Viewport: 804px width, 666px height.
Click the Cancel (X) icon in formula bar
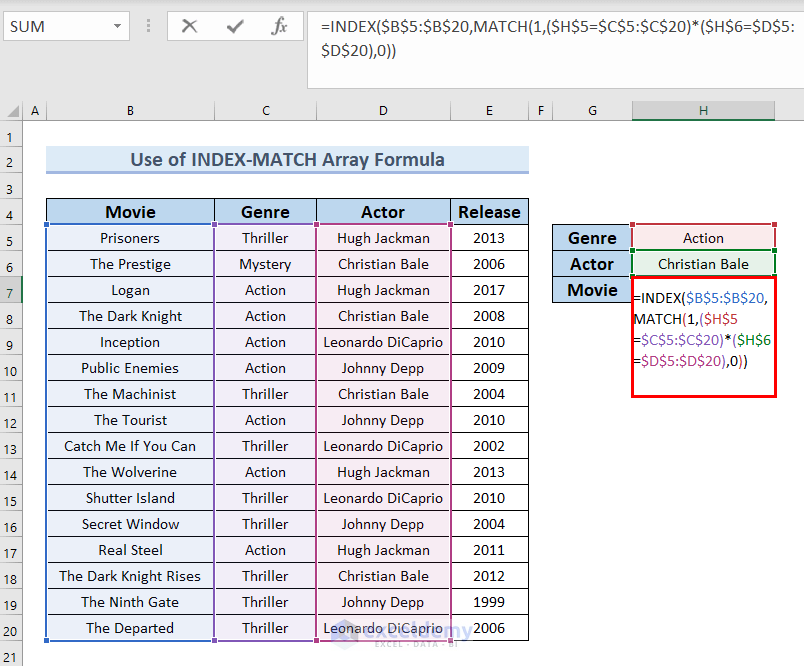[189, 27]
